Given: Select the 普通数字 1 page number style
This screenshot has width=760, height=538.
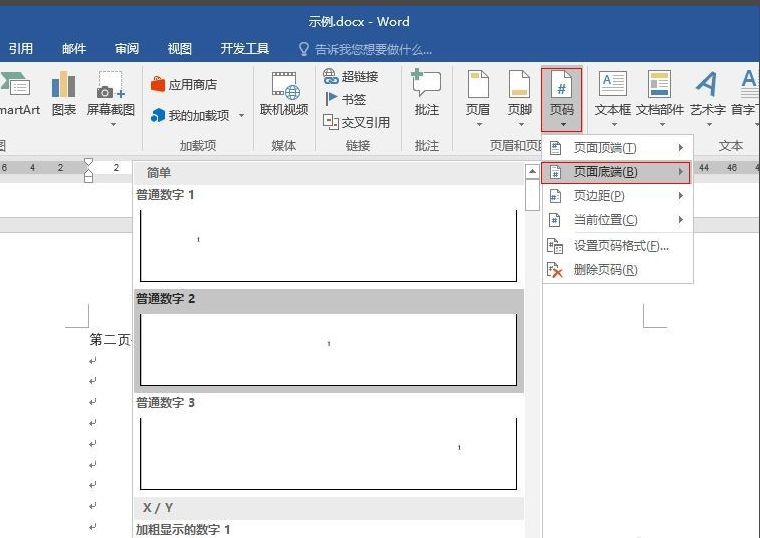Looking at the screenshot, I should pyautogui.click(x=328, y=237).
